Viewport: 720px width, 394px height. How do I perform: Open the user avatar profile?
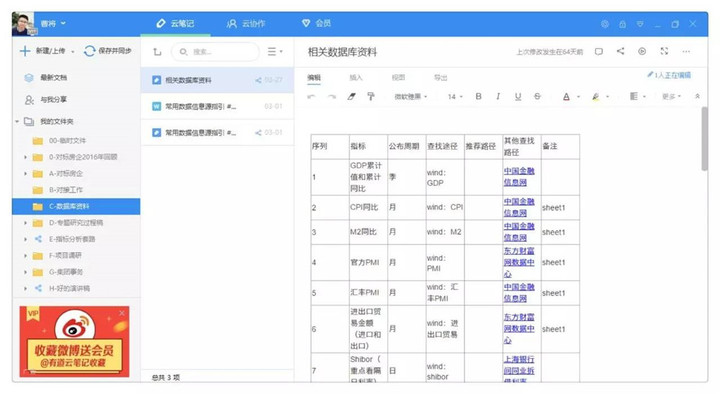tap(23, 24)
